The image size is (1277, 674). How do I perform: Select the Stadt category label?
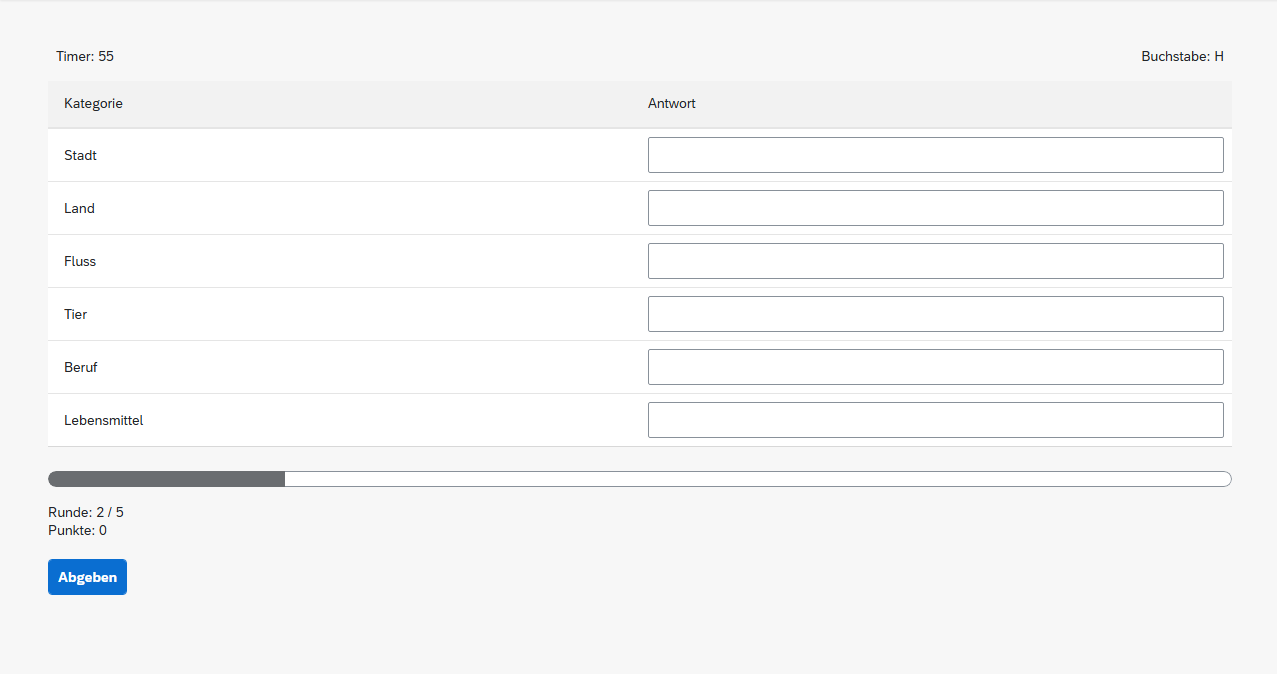[80, 156]
